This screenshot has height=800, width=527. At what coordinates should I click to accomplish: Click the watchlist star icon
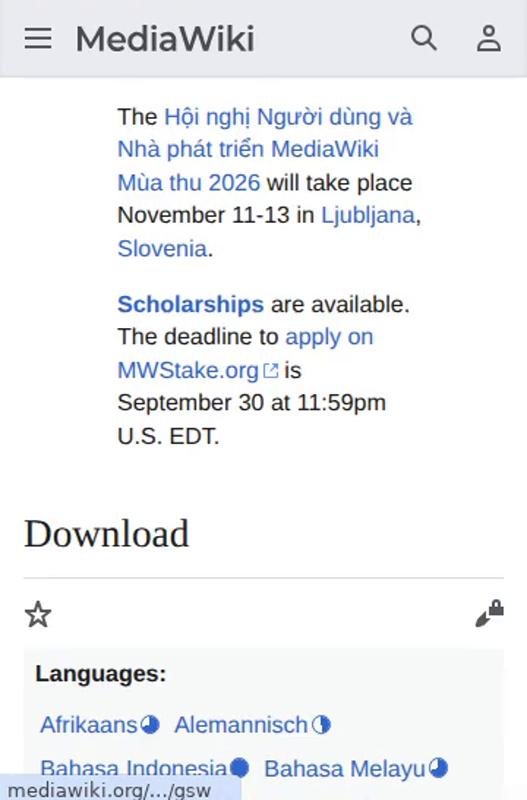[38, 614]
